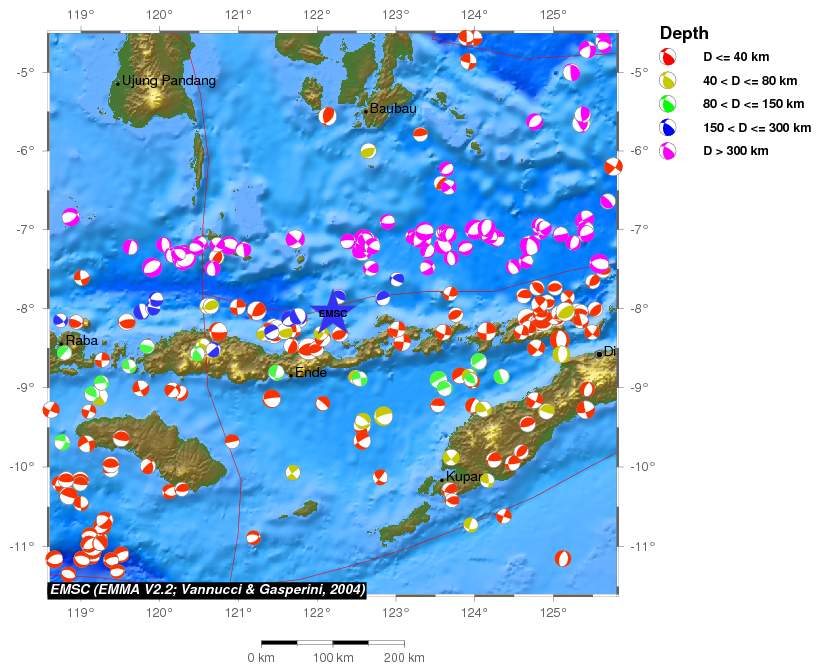This screenshot has width=821, height=672.
Task: Select the yellow beachball south of Baubau label
Action: click(x=368, y=151)
